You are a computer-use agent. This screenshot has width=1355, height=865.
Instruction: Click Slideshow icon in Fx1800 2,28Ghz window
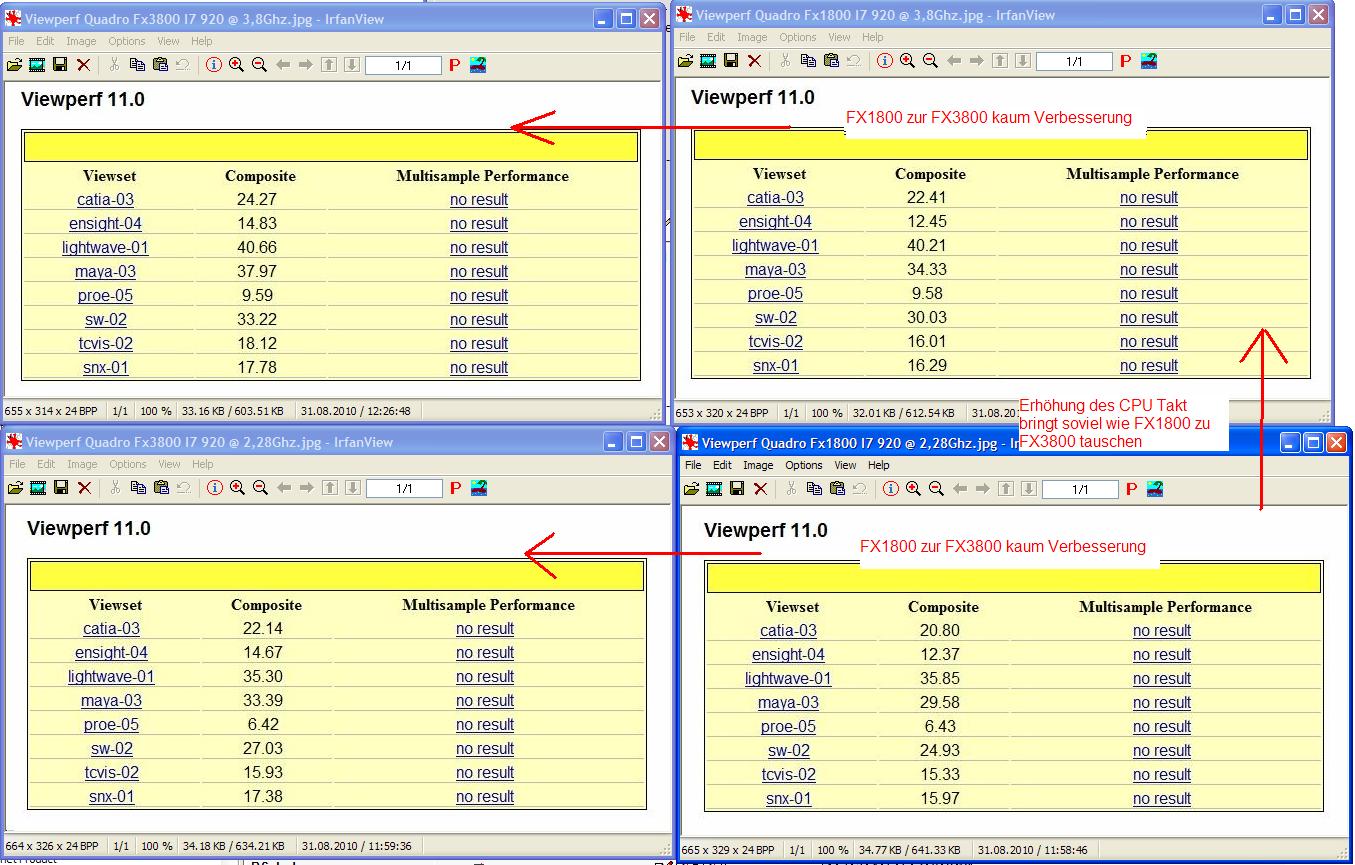pyautogui.click(x=714, y=489)
